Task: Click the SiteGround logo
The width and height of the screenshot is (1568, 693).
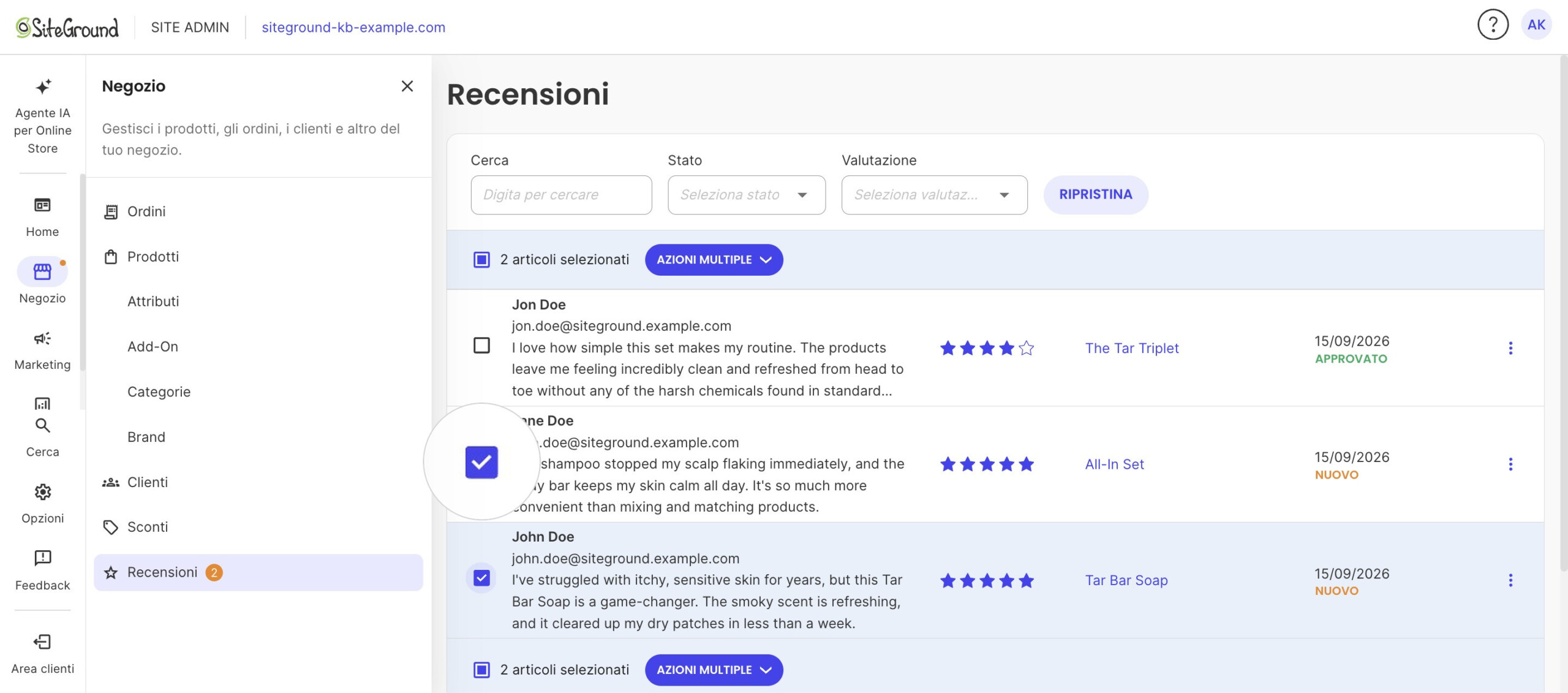Action: pos(67,28)
